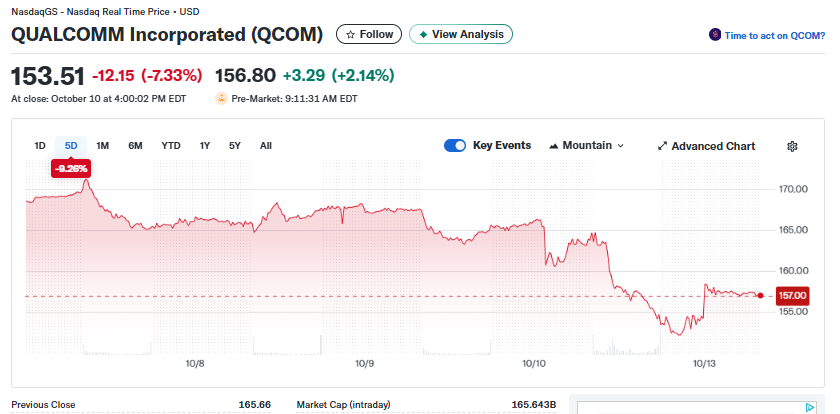Select the All time range

point(266,146)
